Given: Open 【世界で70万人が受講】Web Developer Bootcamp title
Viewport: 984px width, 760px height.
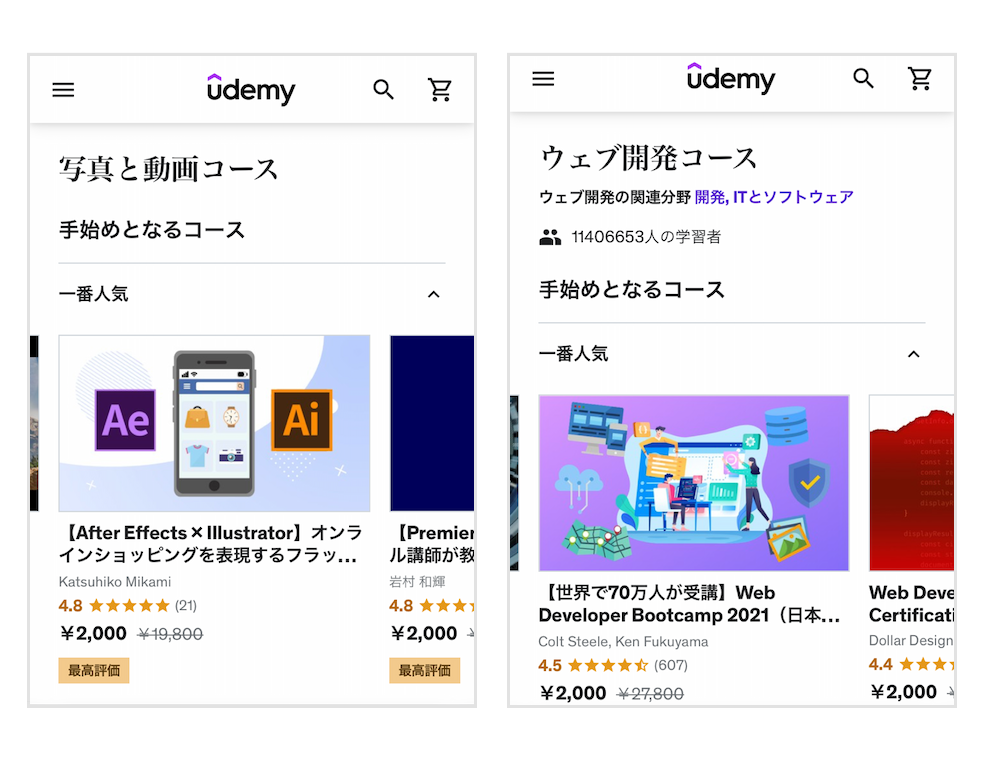Looking at the screenshot, I should point(689,604).
